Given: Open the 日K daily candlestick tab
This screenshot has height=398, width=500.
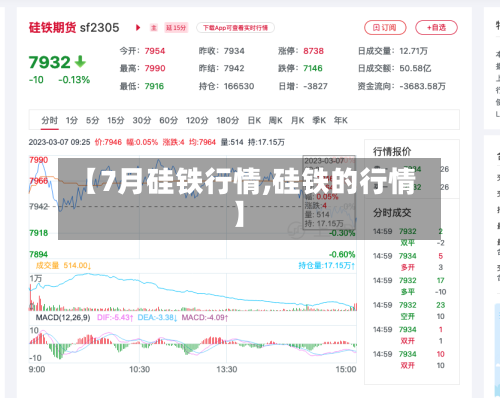Looking at the screenshot, I should pyautogui.click(x=254, y=120).
